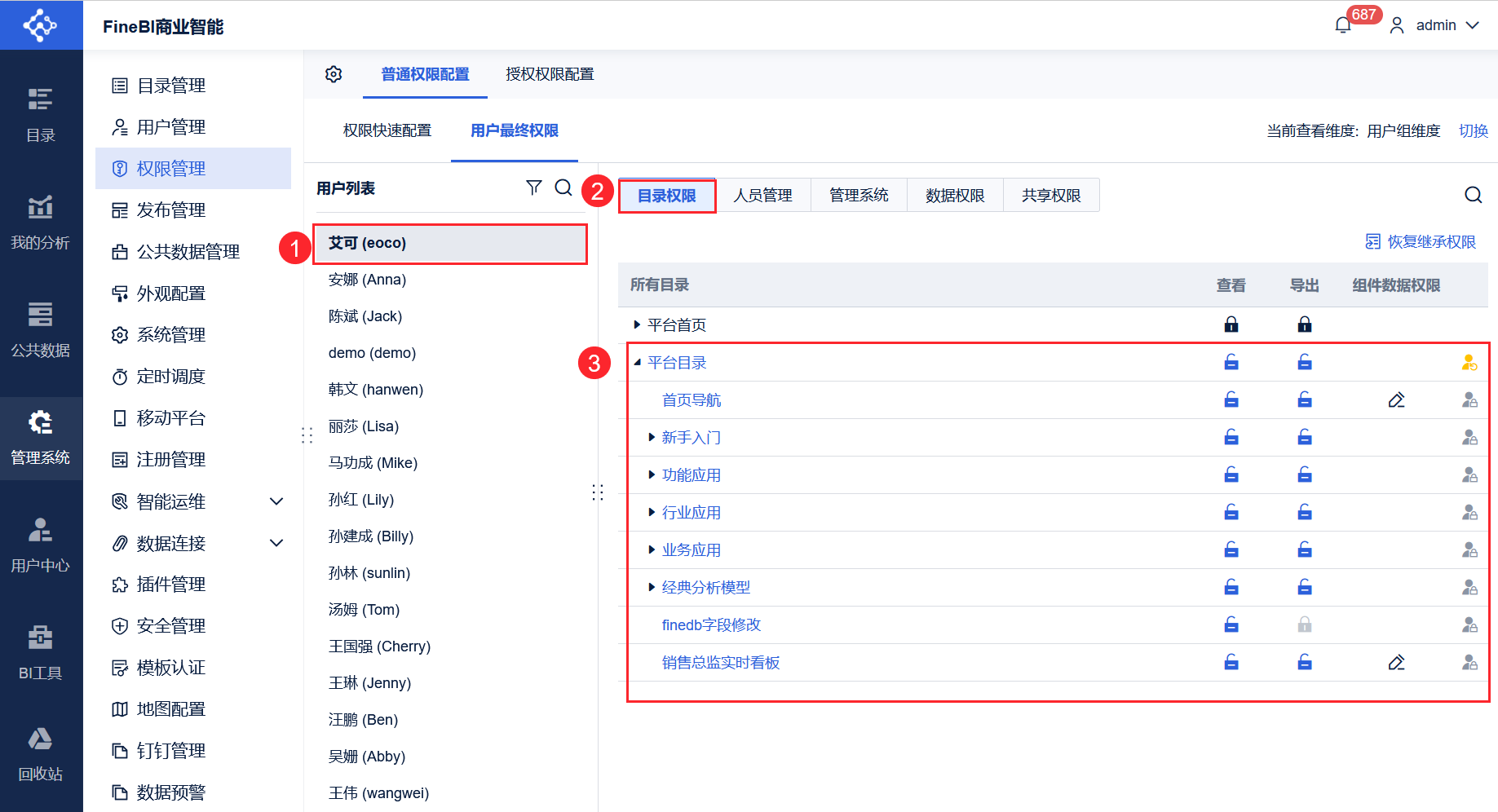Select user 孙红 (Lily)
This screenshot has width=1498, height=812.
pyautogui.click(x=450, y=500)
